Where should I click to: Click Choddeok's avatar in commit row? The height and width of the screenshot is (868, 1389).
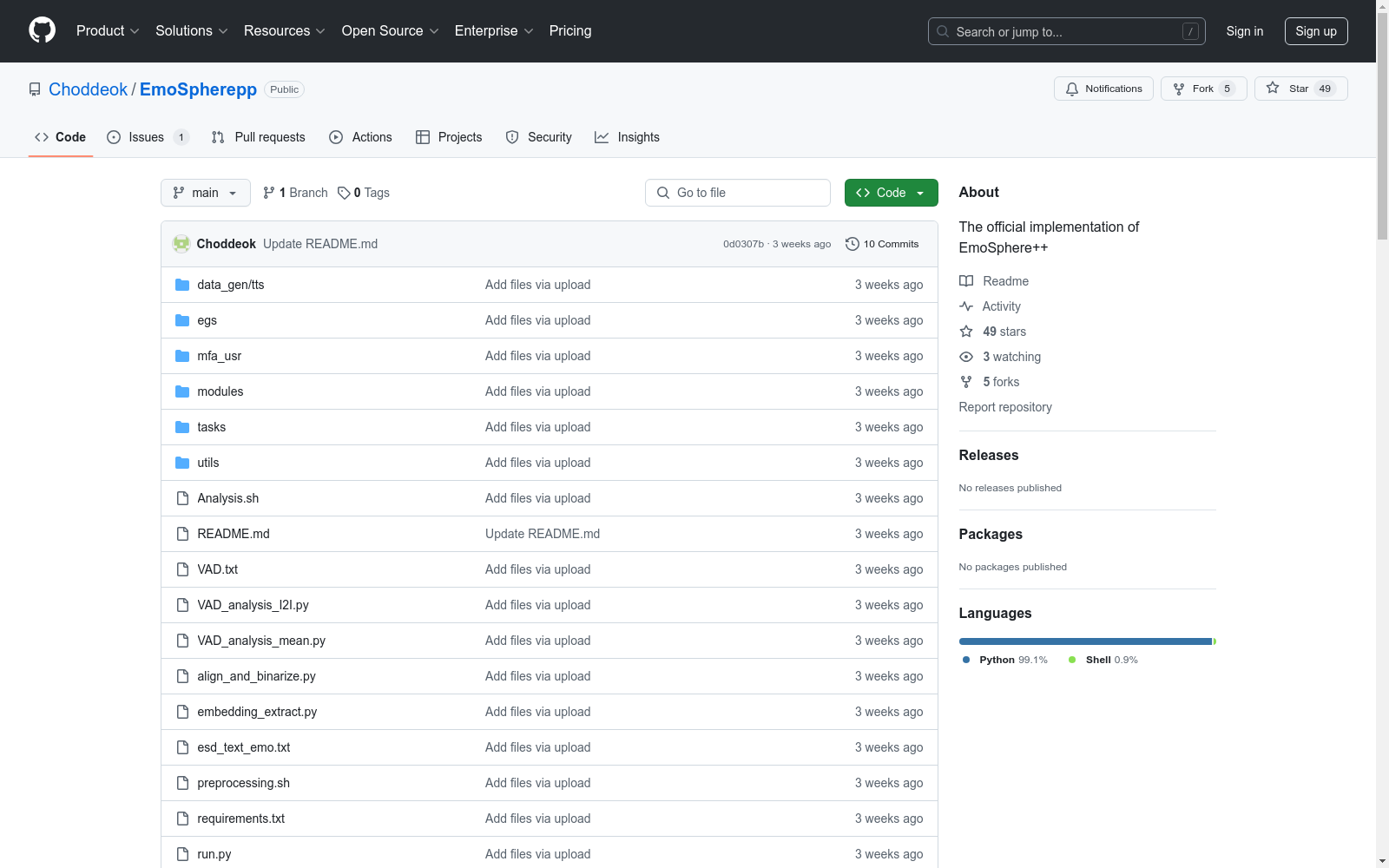(181, 244)
